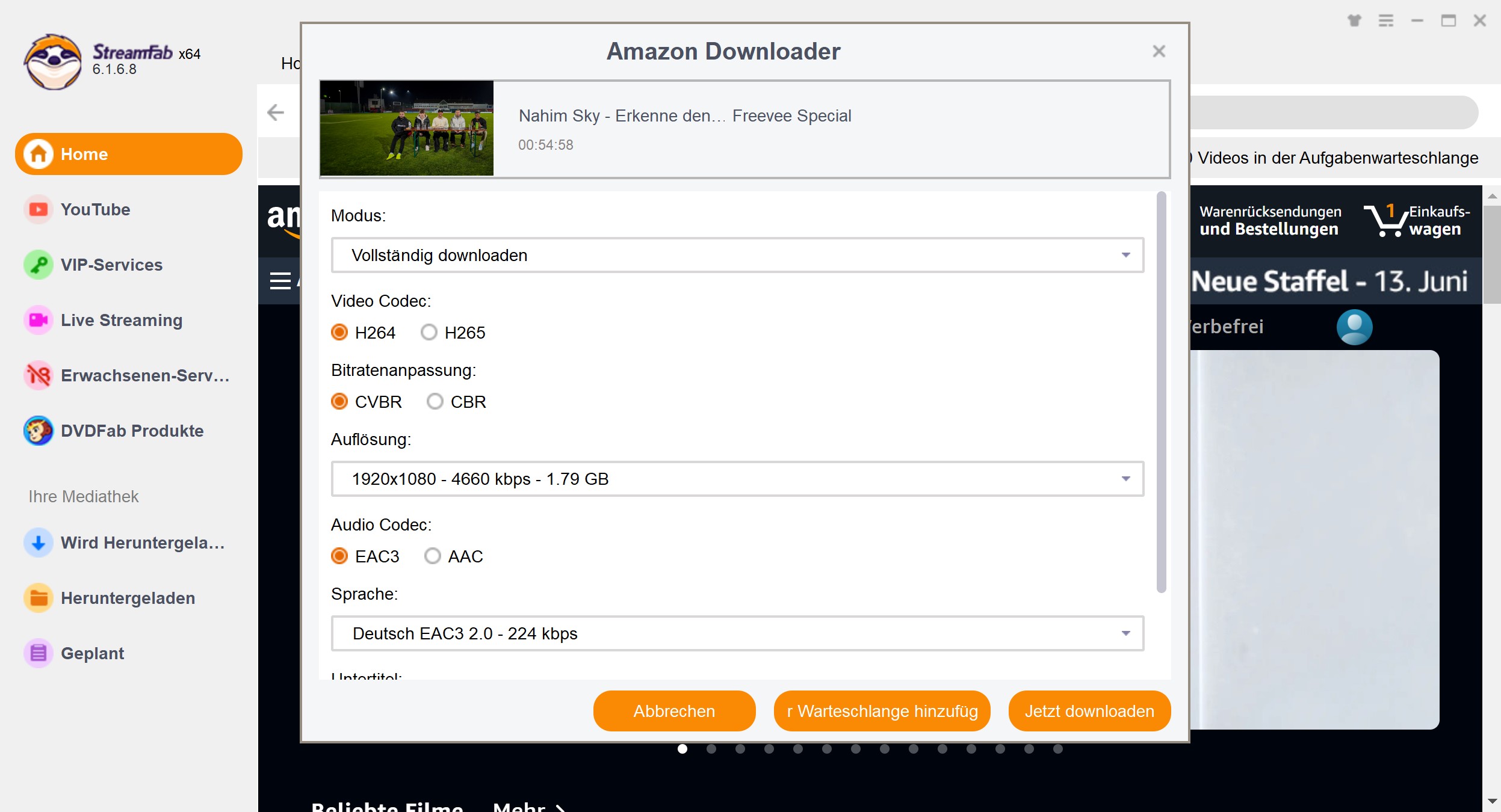
Task: Select CBR bitrate option
Action: [435, 401]
